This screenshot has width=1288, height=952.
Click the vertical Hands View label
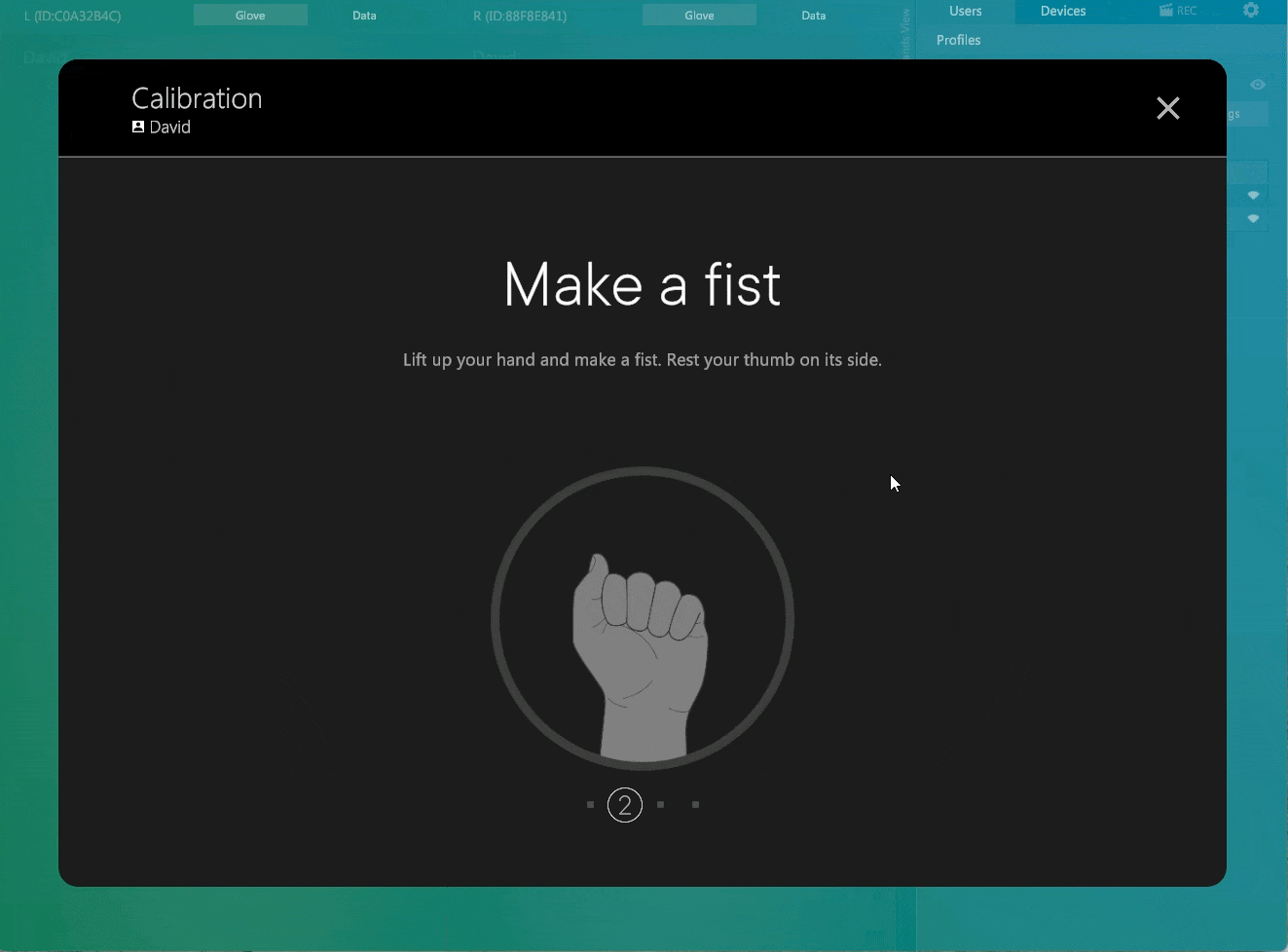[905, 33]
